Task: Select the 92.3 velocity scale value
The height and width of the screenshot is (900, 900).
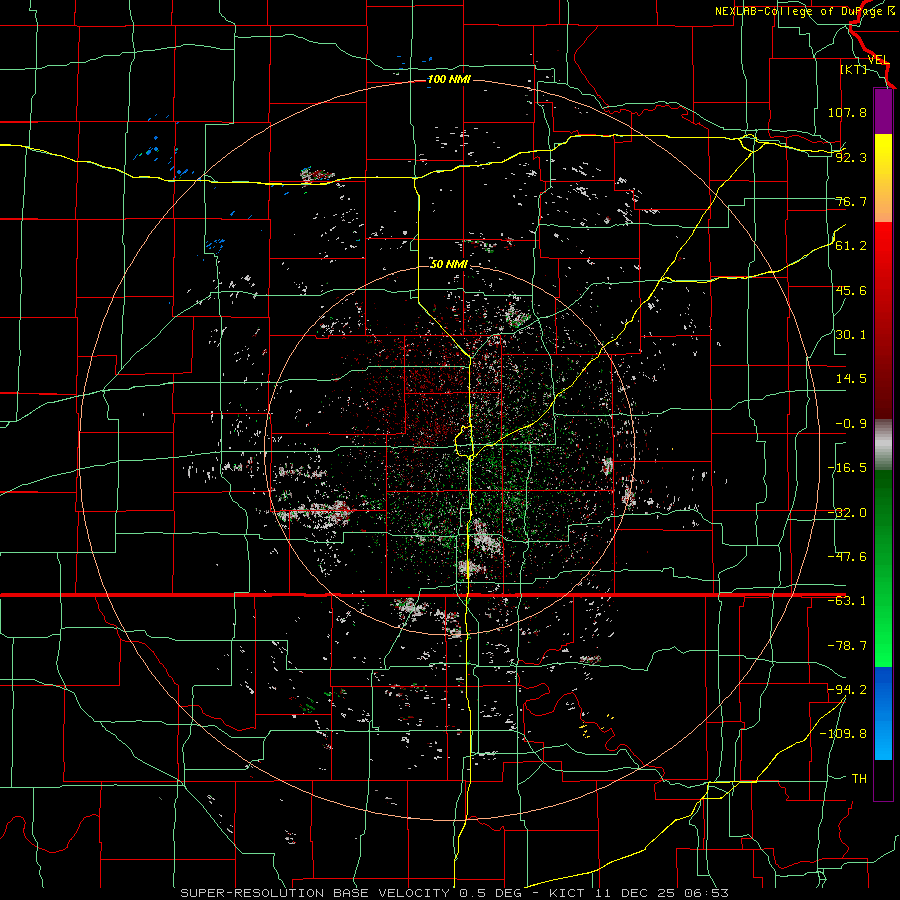Action: click(851, 157)
